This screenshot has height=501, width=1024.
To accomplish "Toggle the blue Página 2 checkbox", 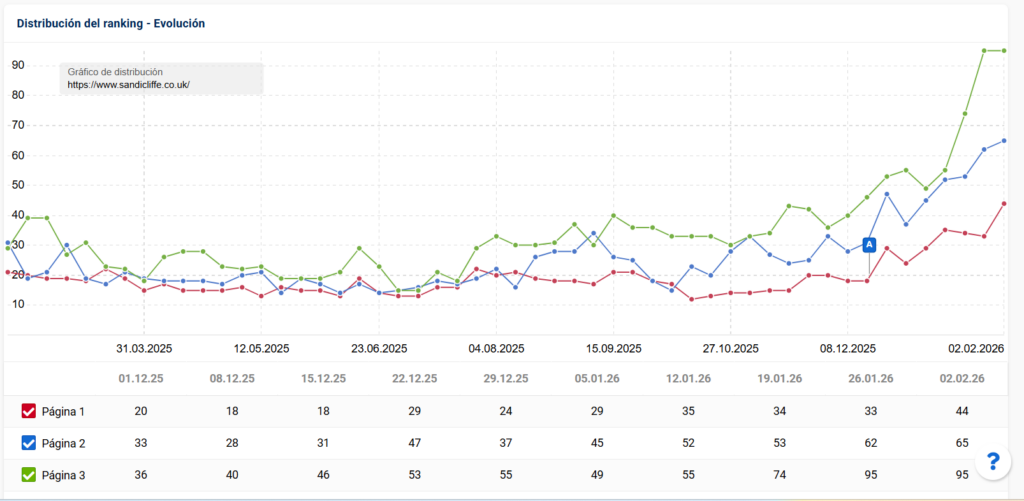I will point(29,443).
